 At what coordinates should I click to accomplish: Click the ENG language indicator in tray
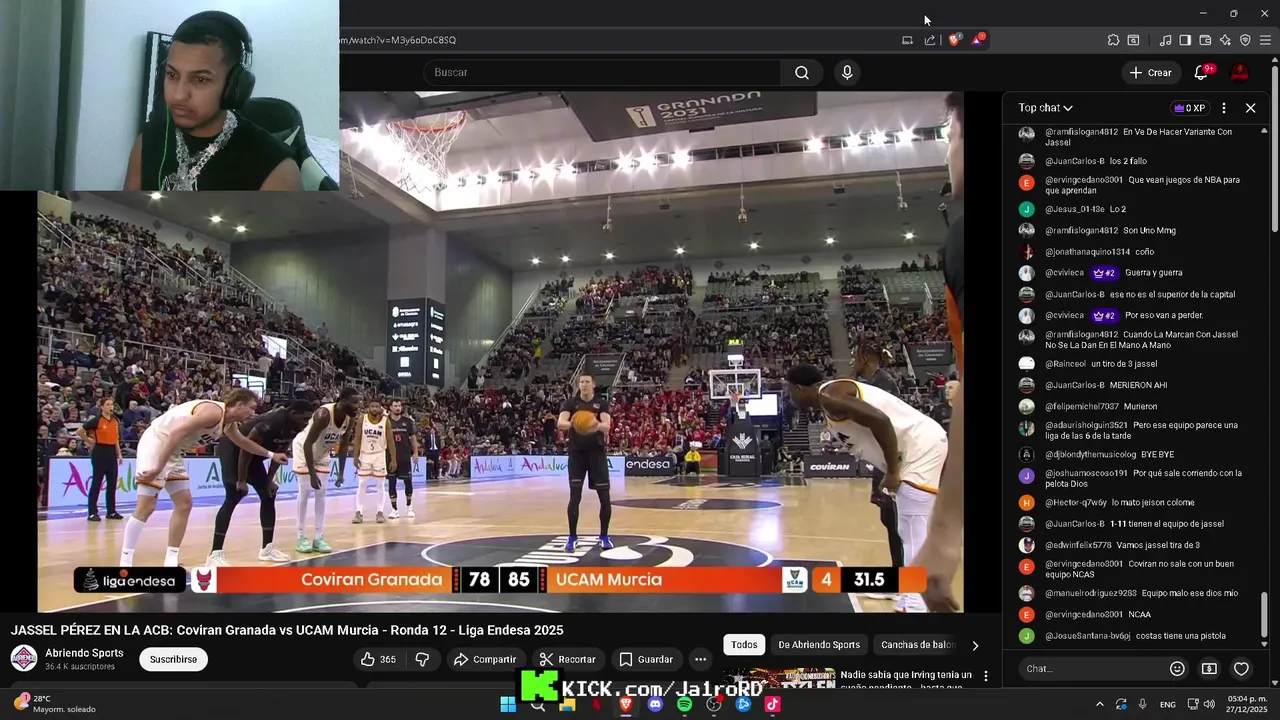click(x=1167, y=704)
